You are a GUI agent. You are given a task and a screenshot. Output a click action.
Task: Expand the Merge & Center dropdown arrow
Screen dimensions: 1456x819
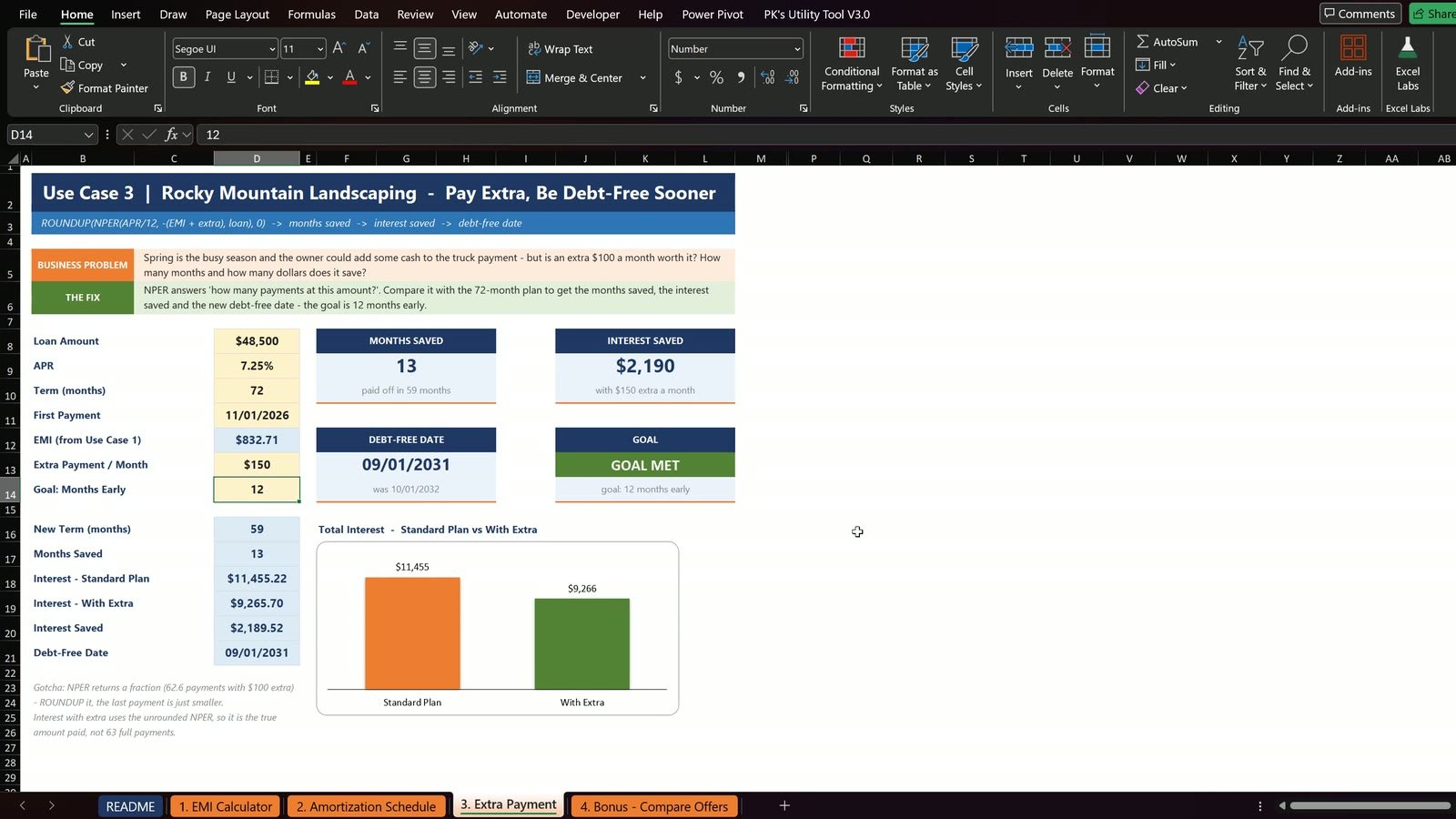(x=642, y=78)
